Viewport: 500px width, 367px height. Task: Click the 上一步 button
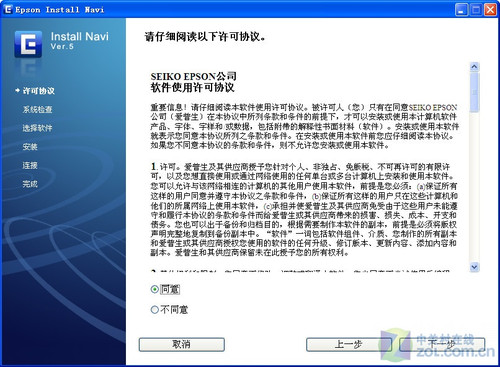tap(349, 345)
